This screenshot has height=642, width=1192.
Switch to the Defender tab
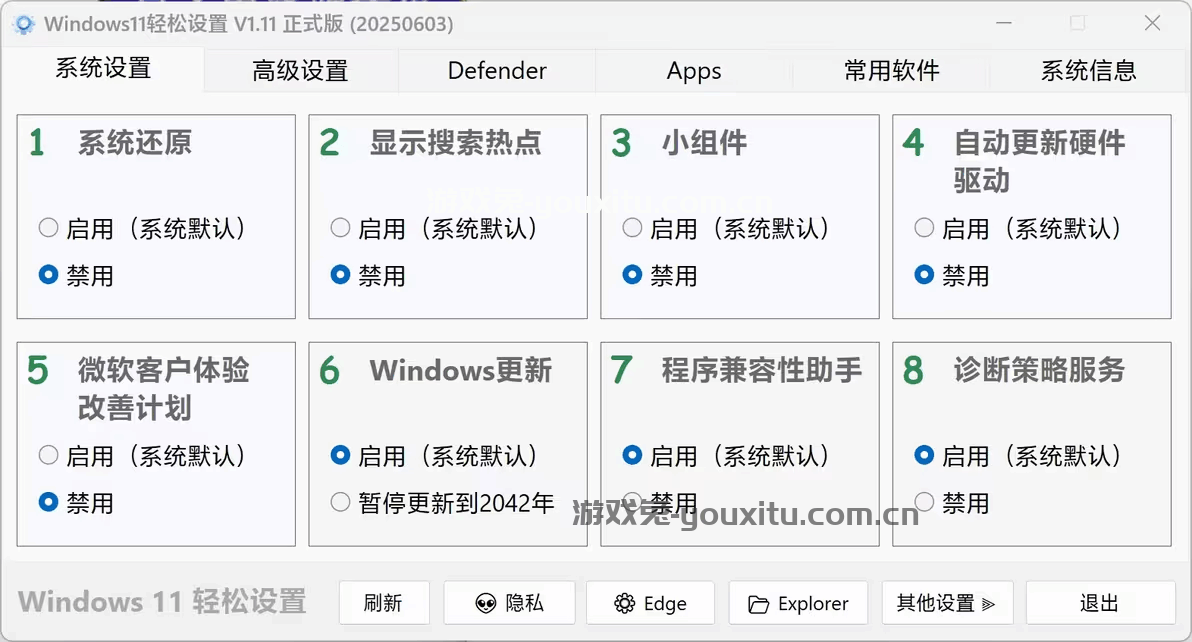(x=497, y=71)
